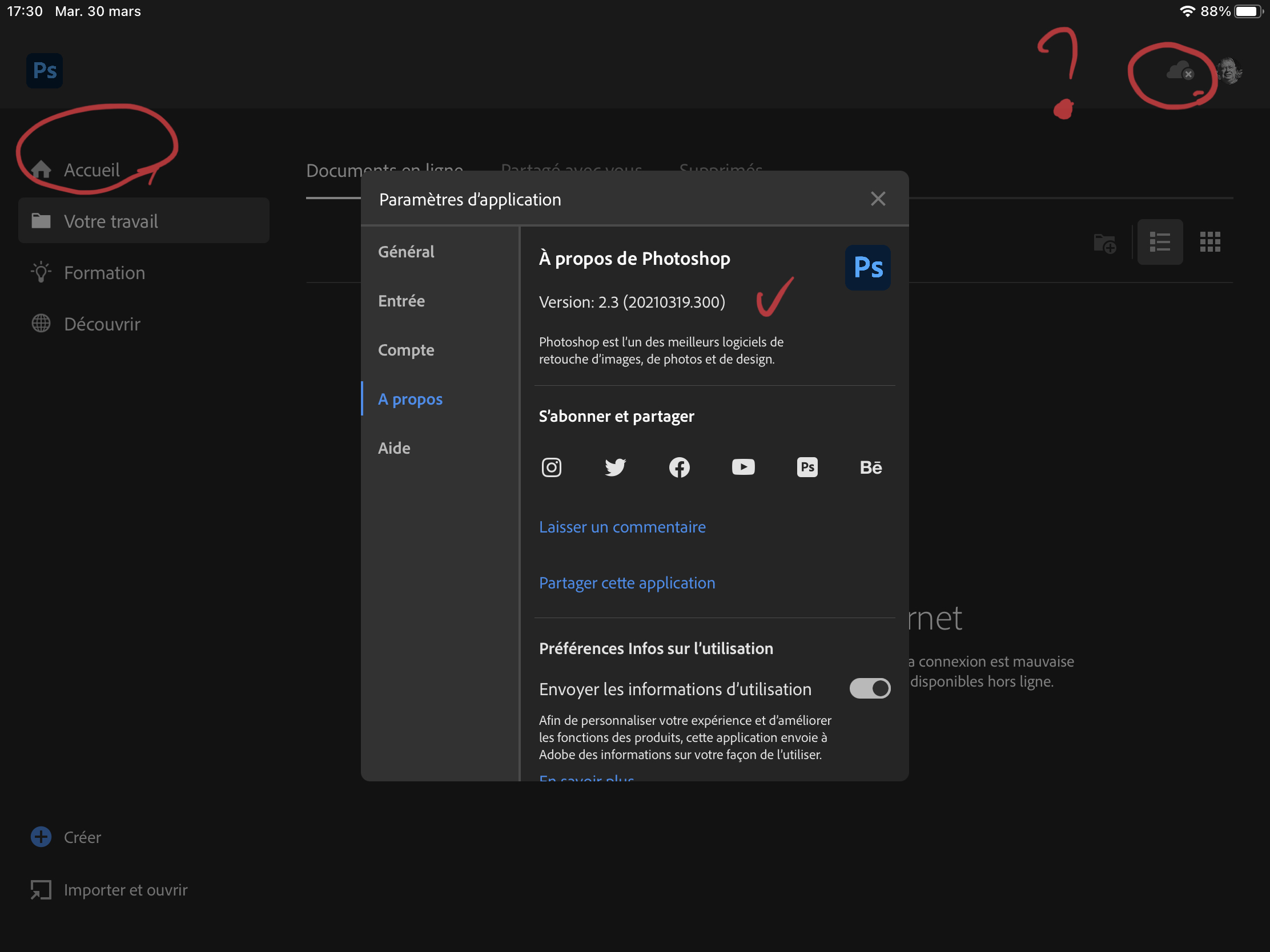Open Votre travail in sidebar

click(143, 221)
